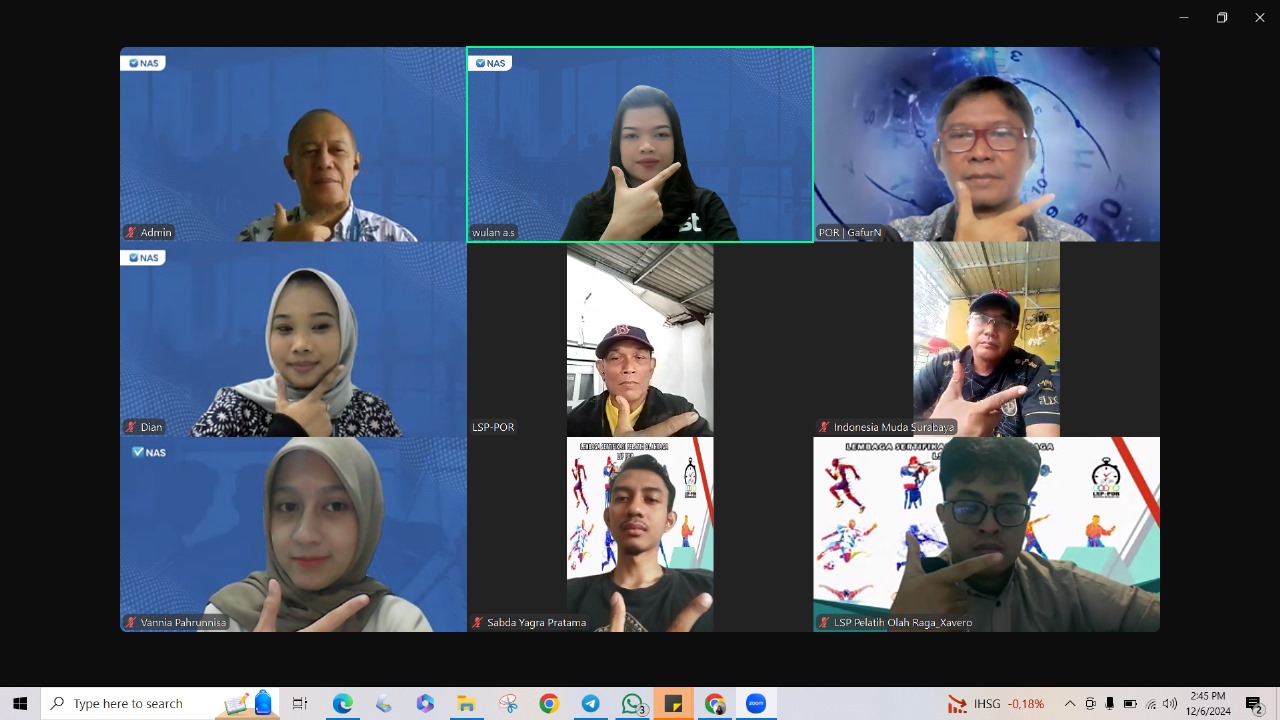Click the volume speaker tray icon
Screen dimensions: 1280x720
coord(1170,704)
